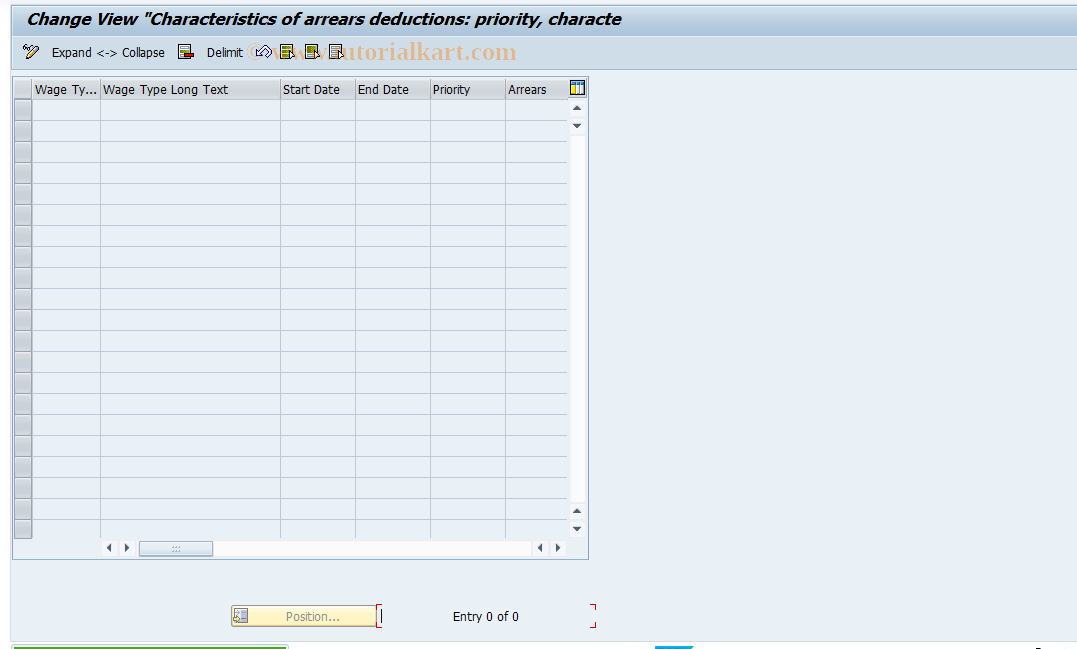Select the second table row selector
Image resolution: width=1077 pixels, height=649 pixels.
(x=23, y=131)
